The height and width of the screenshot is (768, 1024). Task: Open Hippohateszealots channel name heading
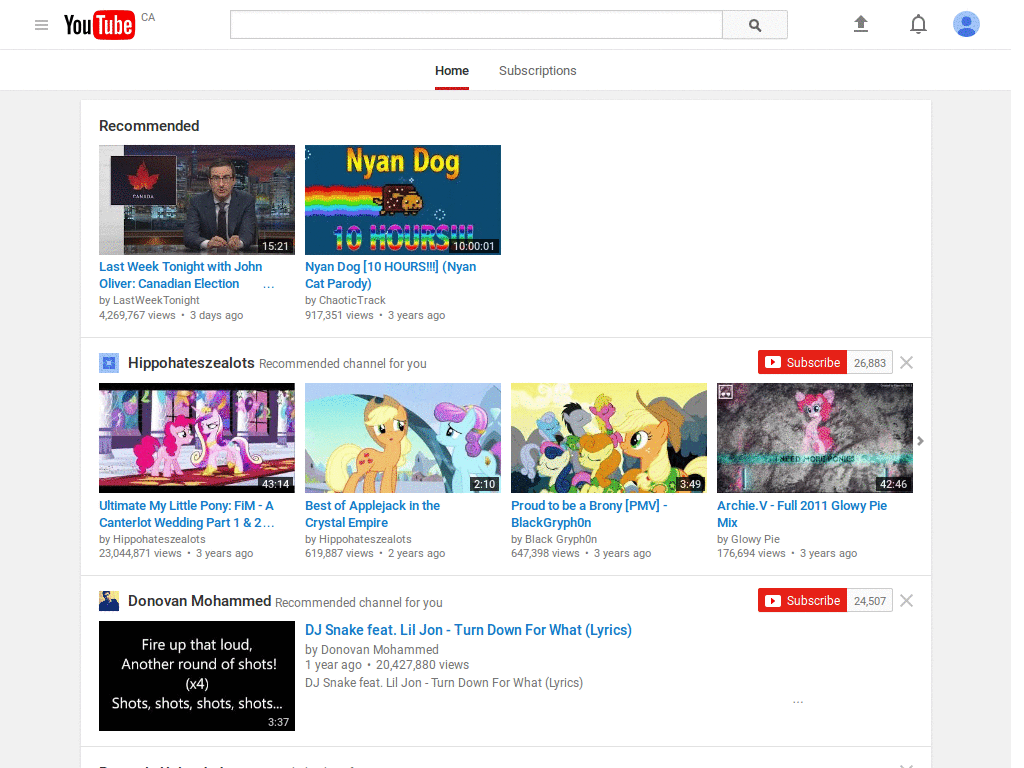pyautogui.click(x=191, y=363)
